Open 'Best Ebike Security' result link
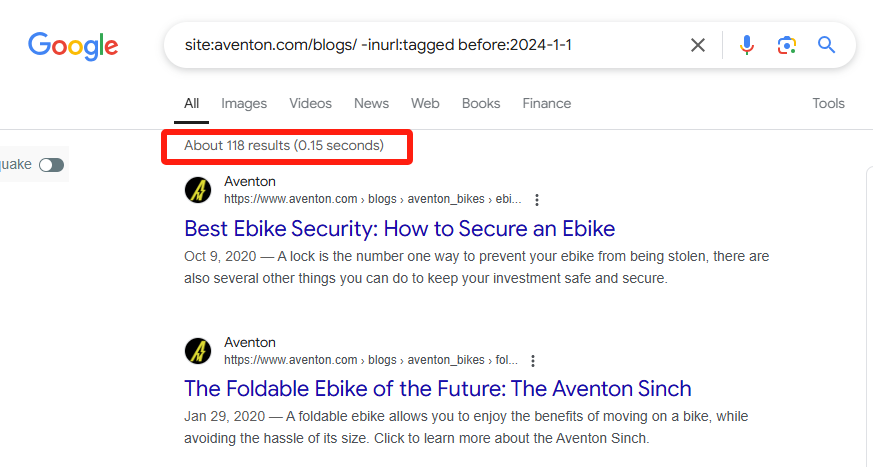This screenshot has width=874, height=468. [400, 229]
